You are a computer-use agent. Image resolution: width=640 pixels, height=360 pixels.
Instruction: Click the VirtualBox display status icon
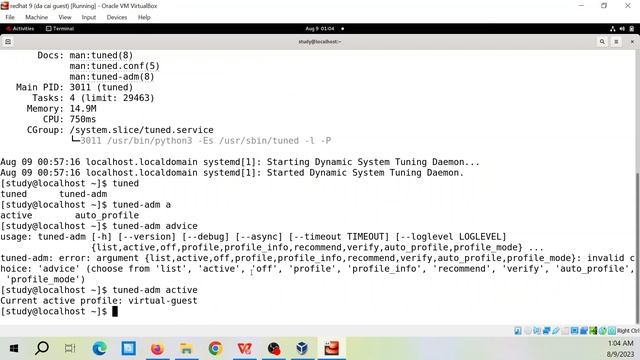tap(574, 331)
